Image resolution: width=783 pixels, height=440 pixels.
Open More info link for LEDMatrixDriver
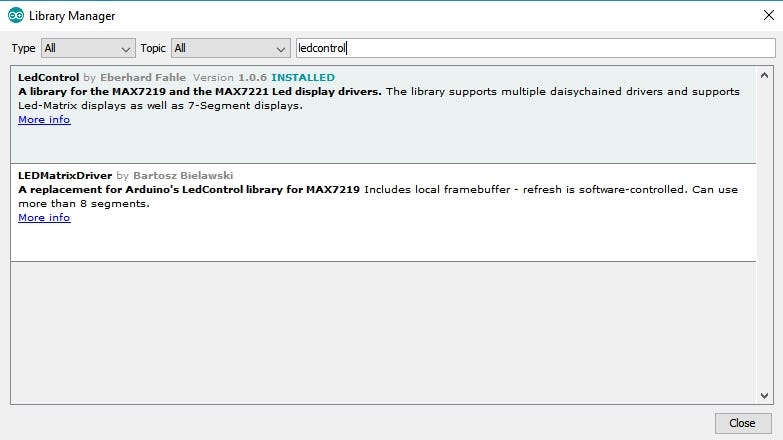point(44,218)
